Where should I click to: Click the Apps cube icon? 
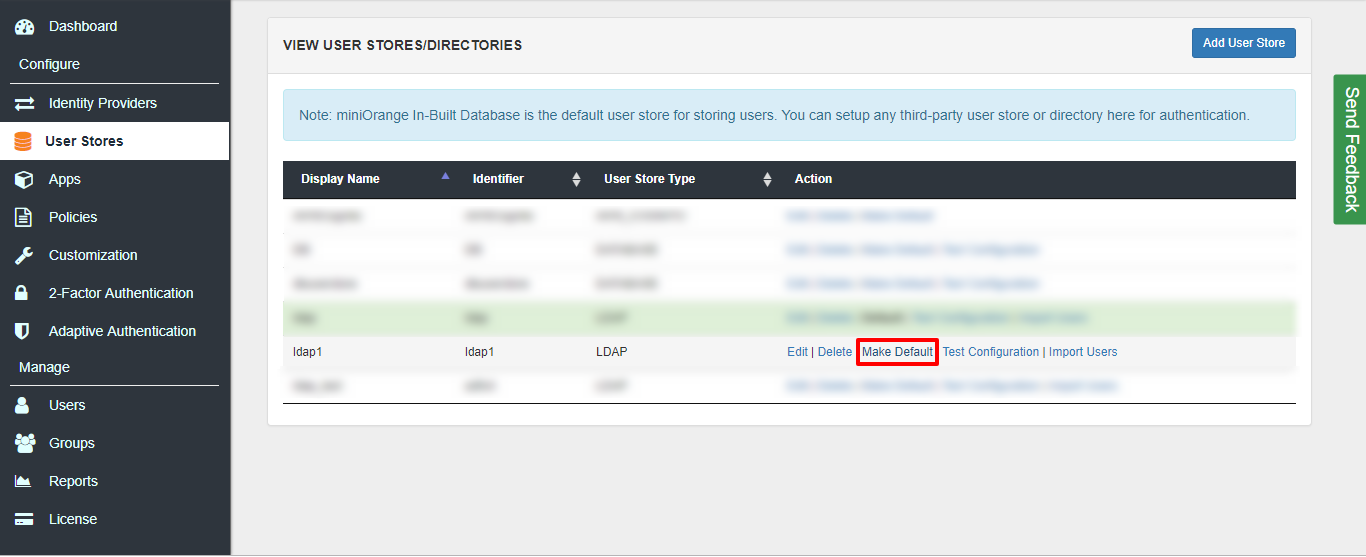(24, 180)
